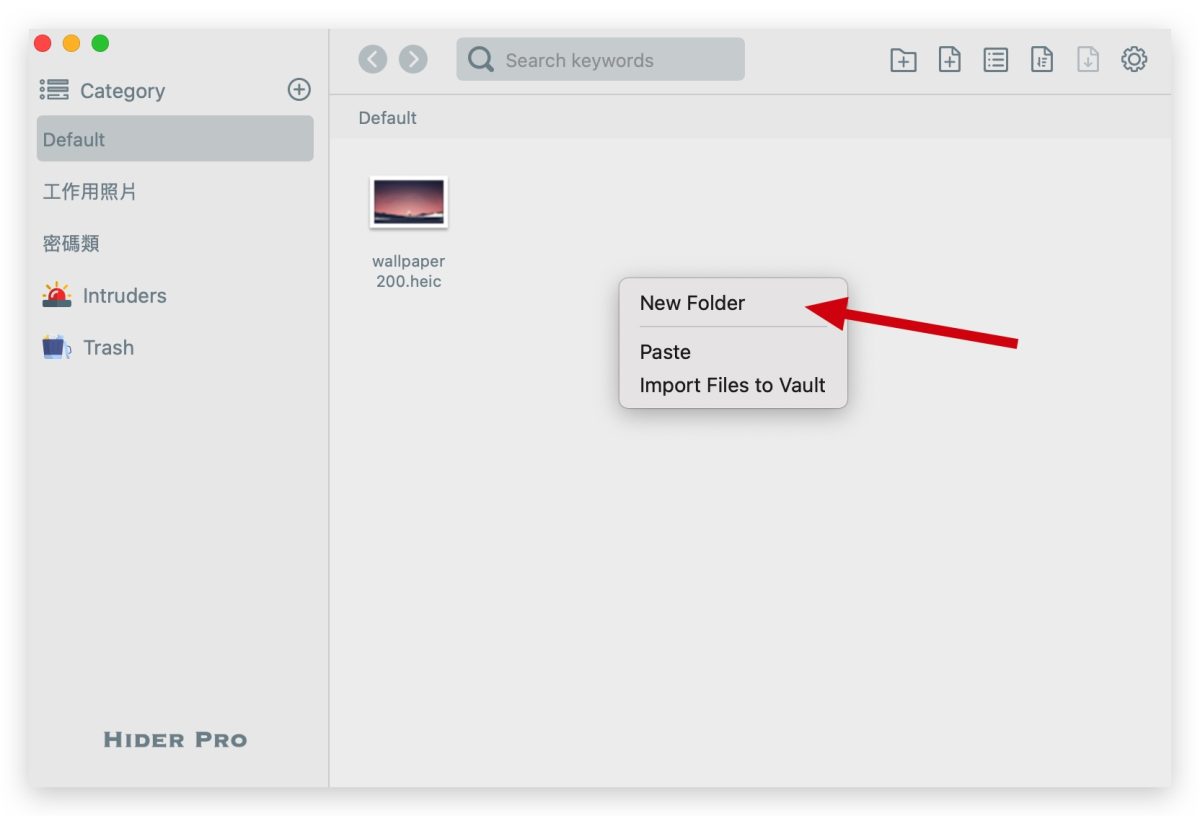Select the wallpaper200.heic thumbnail
Image resolution: width=1200 pixels, height=816 pixels.
click(408, 203)
